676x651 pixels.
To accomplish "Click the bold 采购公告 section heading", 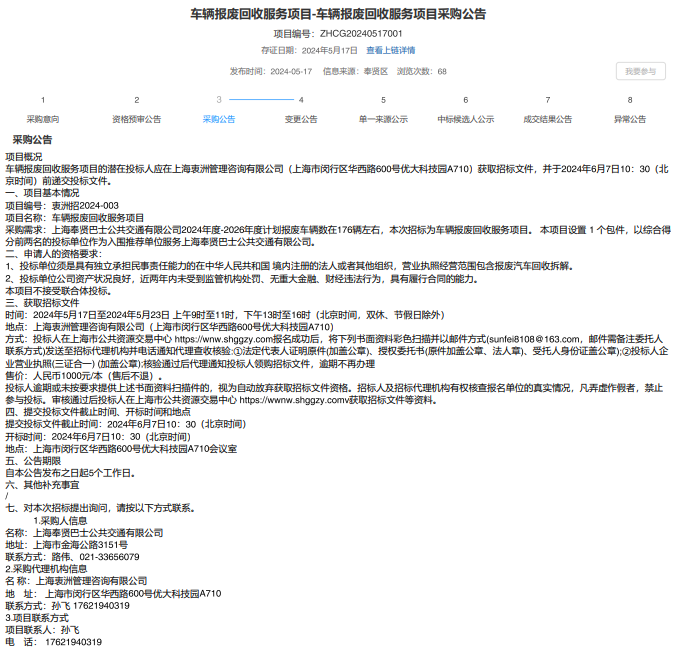I will [x=33, y=139].
